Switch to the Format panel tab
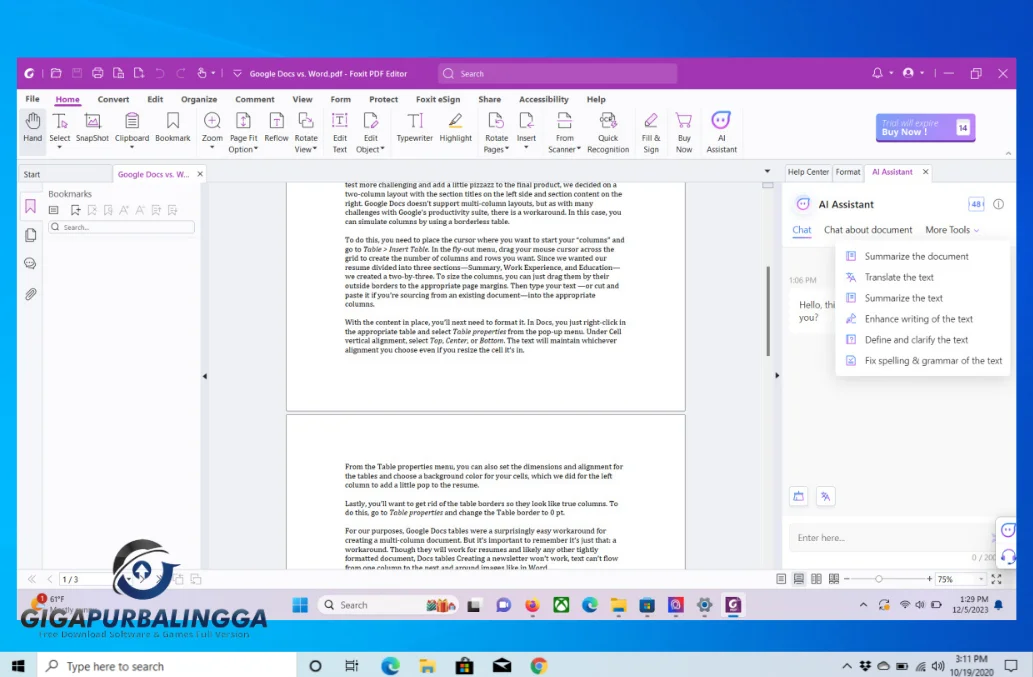Image resolution: width=1033 pixels, height=677 pixels. click(848, 172)
